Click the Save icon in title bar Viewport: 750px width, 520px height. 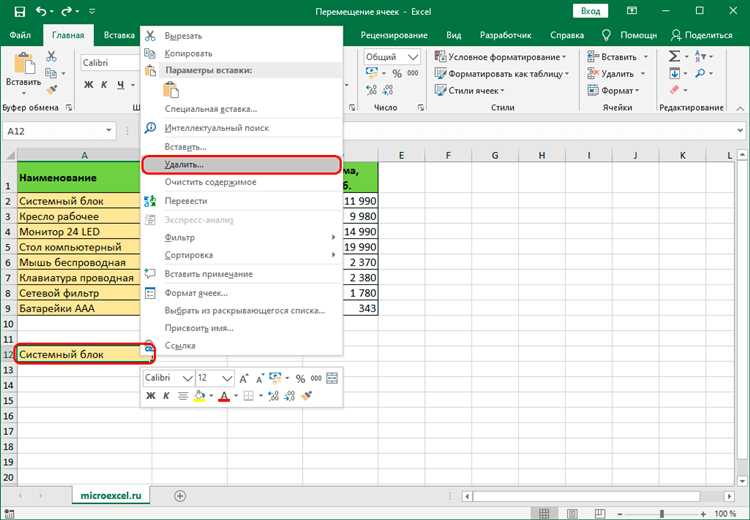click(19, 11)
